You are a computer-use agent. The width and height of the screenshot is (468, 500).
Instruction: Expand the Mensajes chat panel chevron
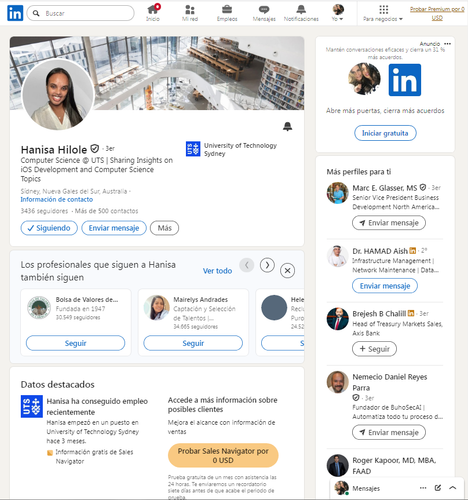452,488
